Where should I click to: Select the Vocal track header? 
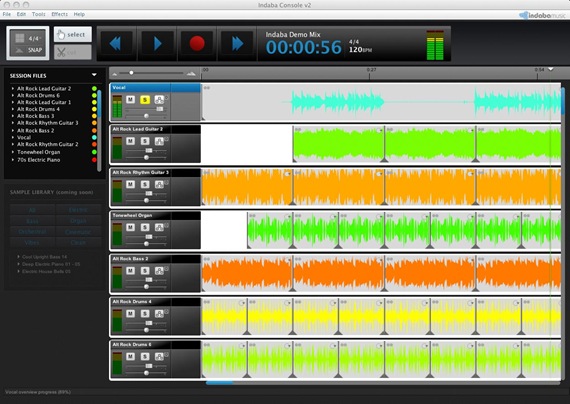pos(156,88)
